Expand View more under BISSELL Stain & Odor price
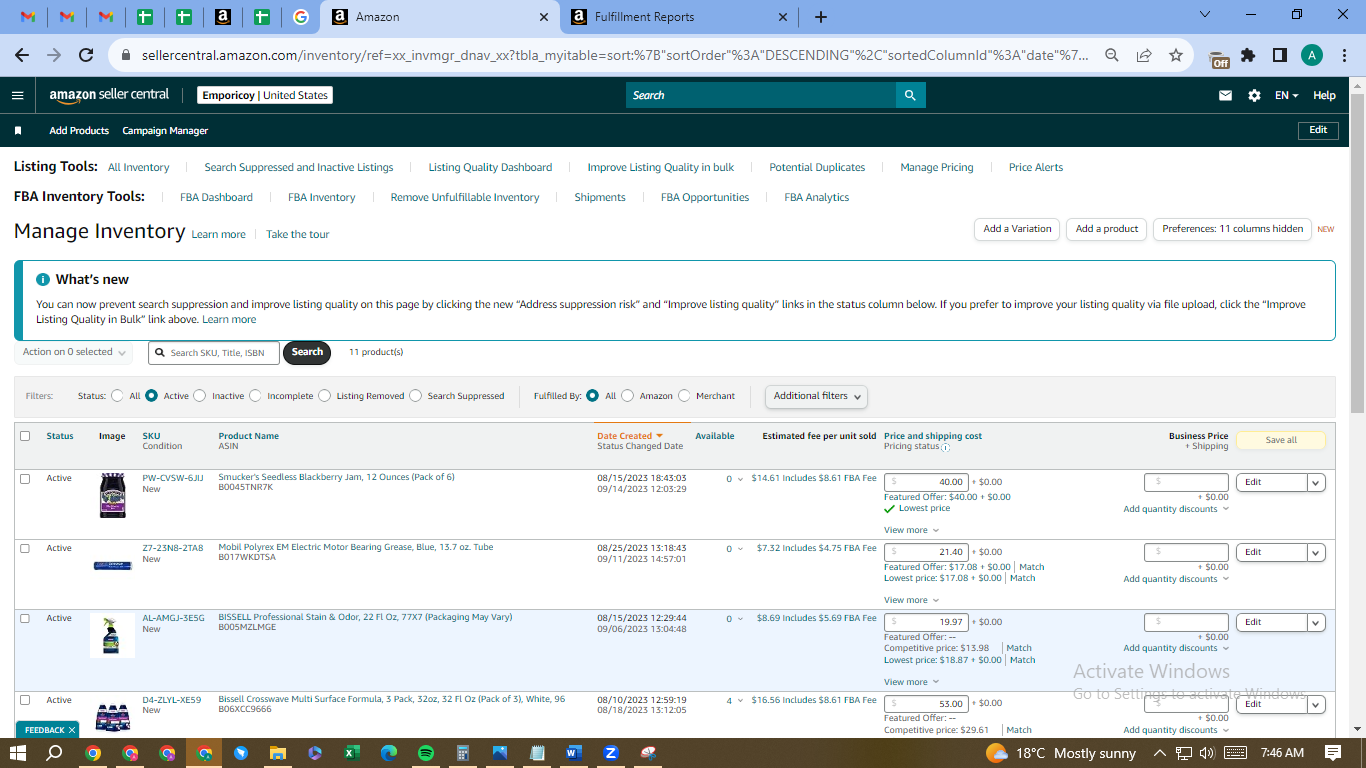 (911, 682)
